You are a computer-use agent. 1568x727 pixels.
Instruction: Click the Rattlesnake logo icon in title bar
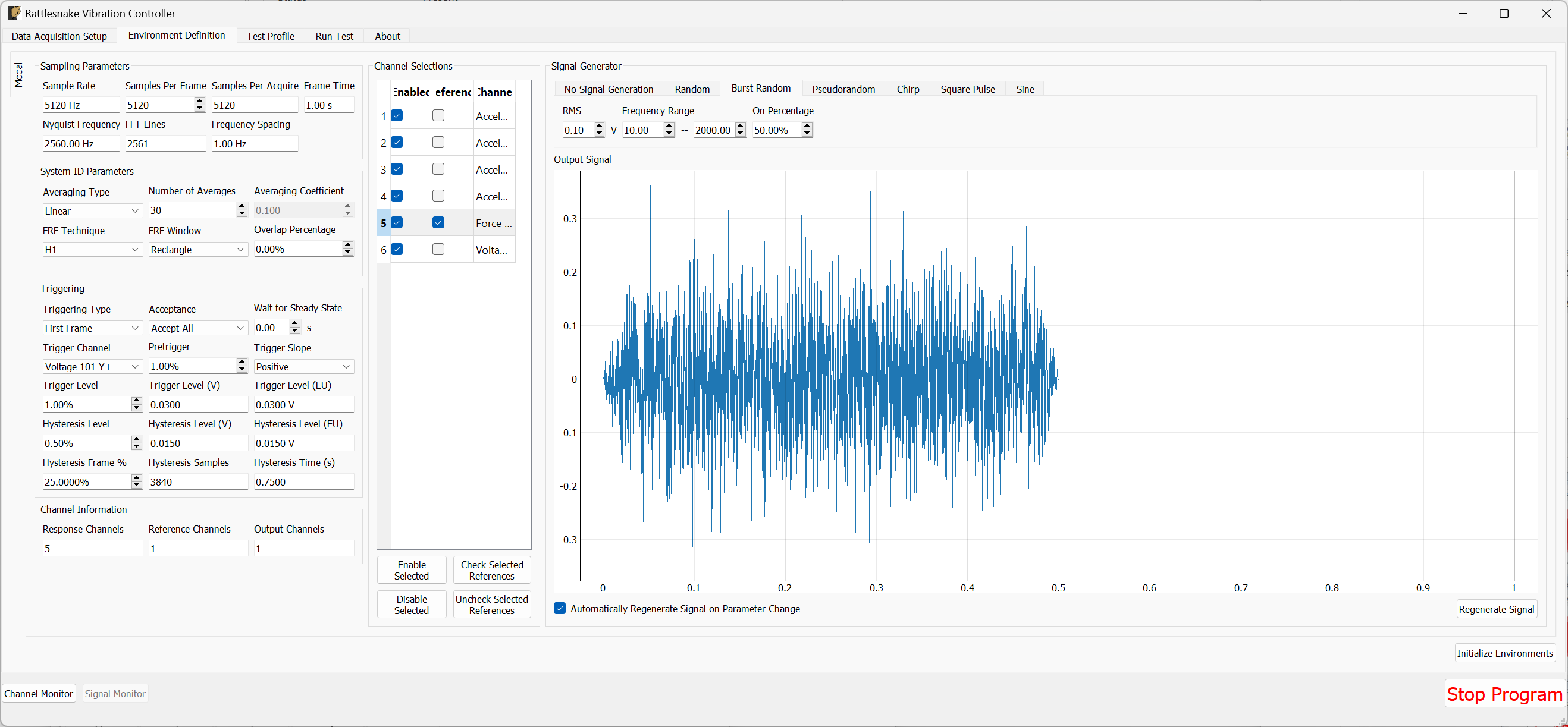pyautogui.click(x=14, y=12)
